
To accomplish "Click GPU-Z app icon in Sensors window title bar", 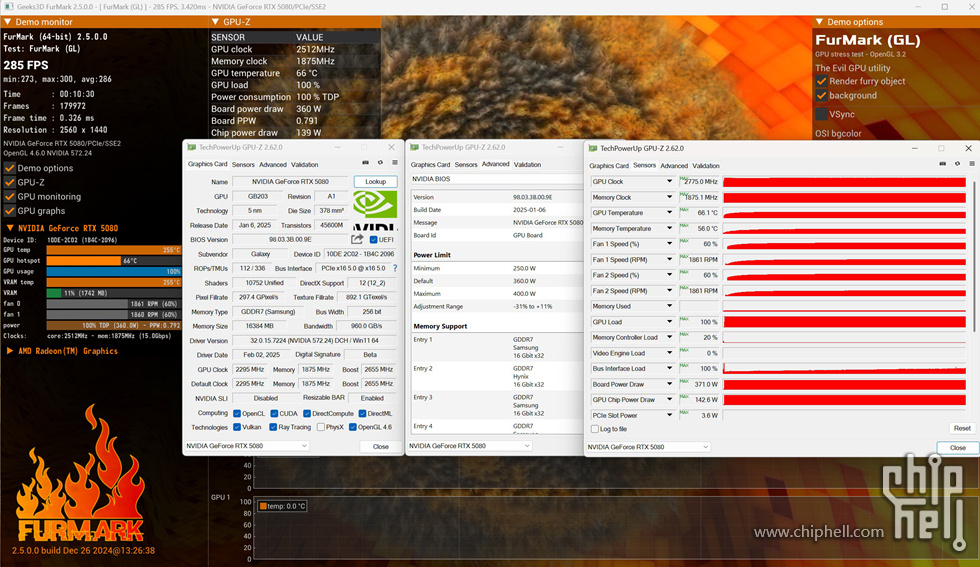I will [592, 148].
